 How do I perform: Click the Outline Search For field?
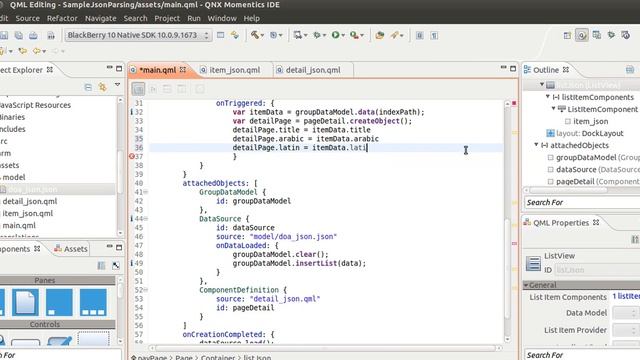click(x=582, y=202)
